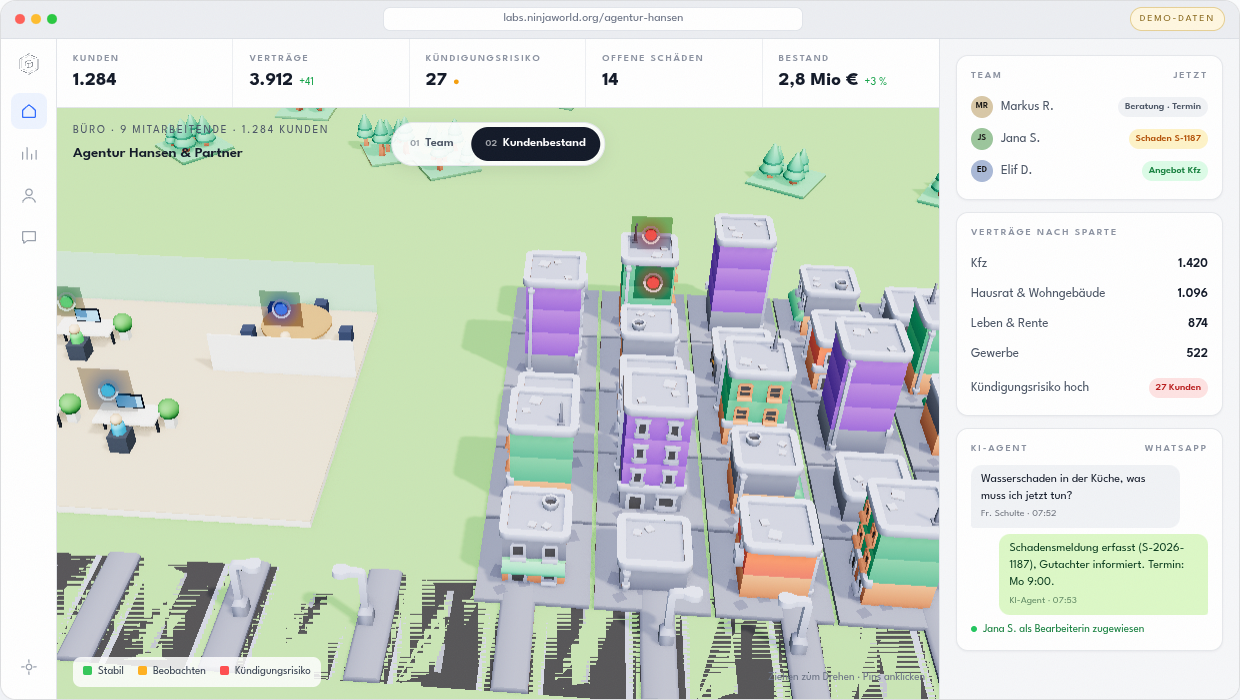Screen dimensions: 1240x700
Task: Open the home icon in sidebar
Action: (29, 111)
